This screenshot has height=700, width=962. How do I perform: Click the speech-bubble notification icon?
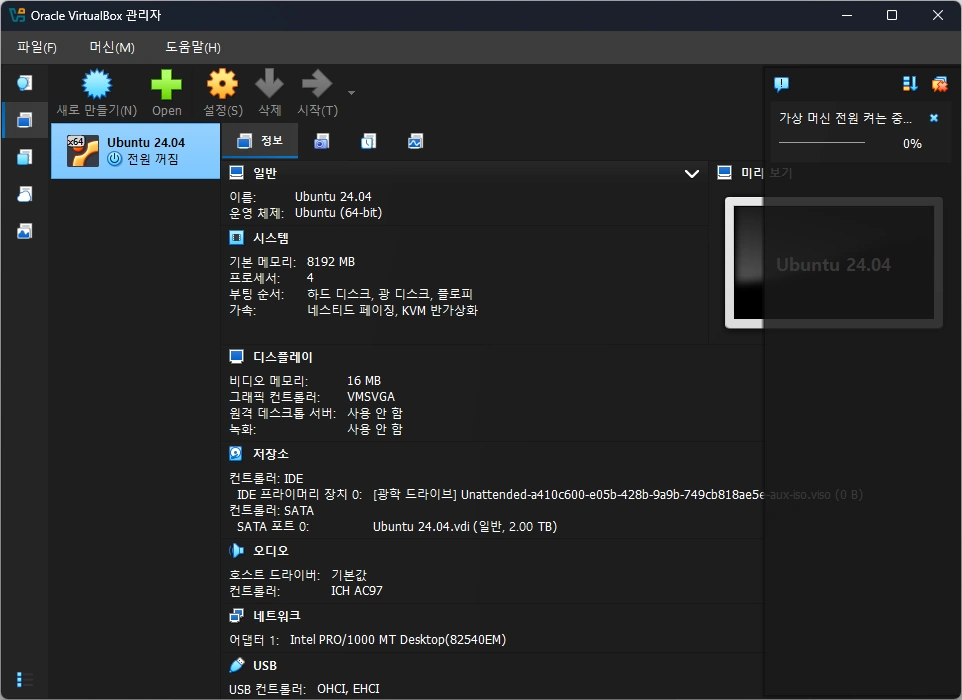(781, 84)
